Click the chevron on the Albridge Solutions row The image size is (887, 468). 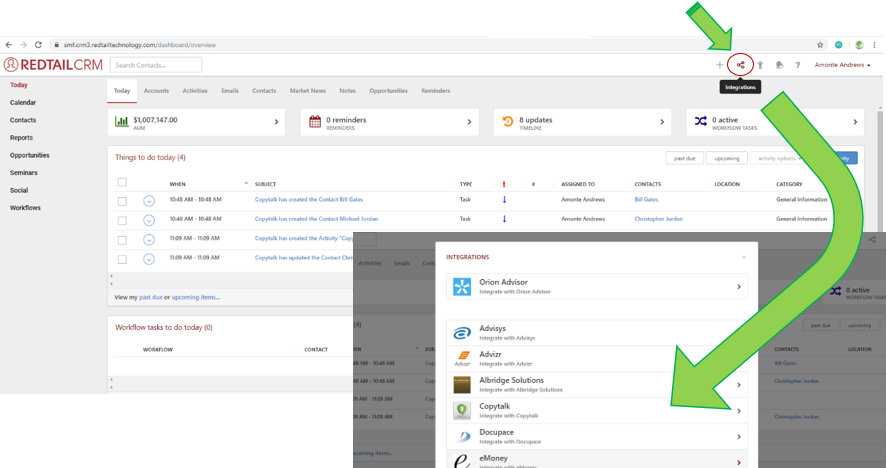[739, 385]
